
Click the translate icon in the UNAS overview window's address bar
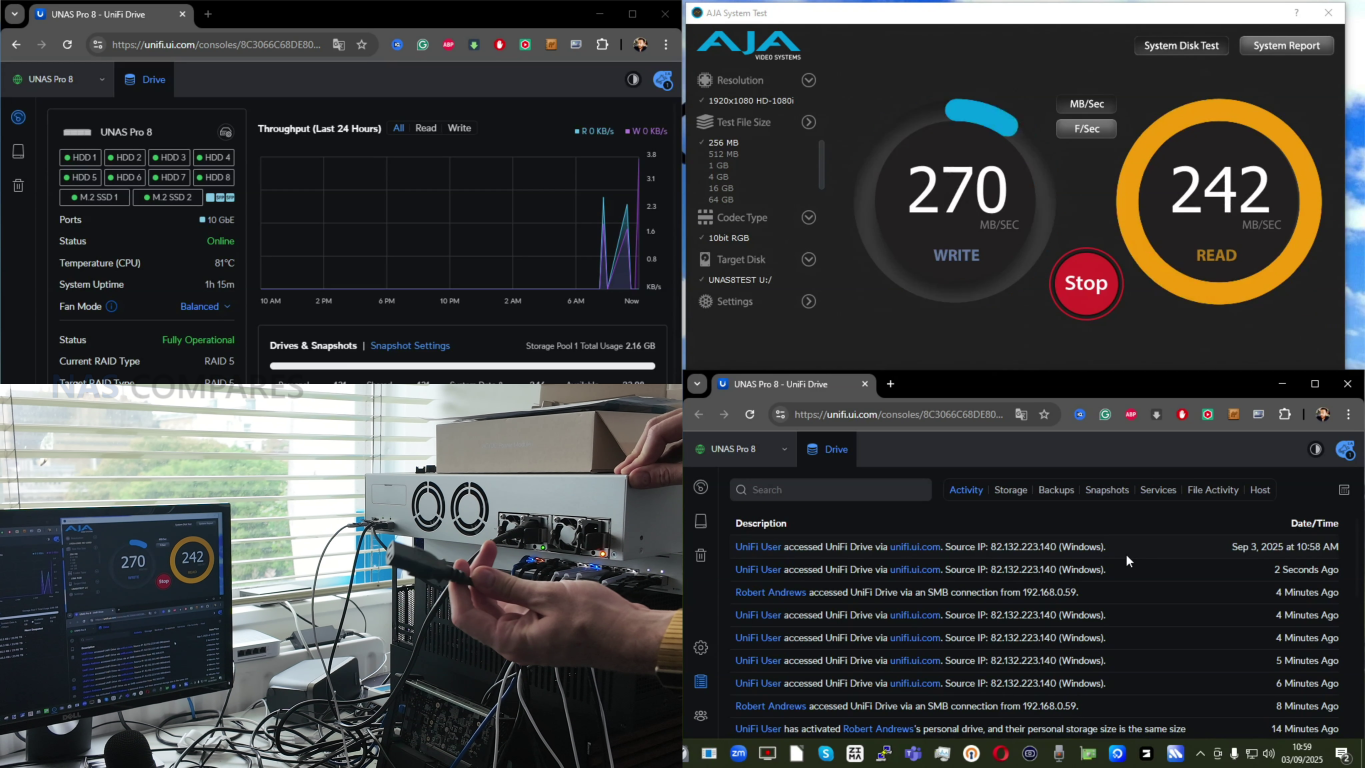tap(339, 45)
